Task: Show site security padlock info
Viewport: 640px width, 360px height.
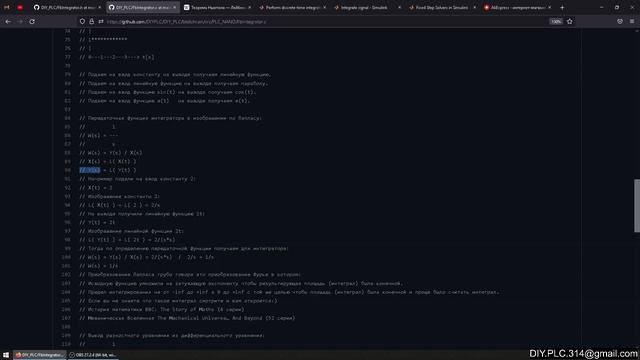Action: [91, 22]
